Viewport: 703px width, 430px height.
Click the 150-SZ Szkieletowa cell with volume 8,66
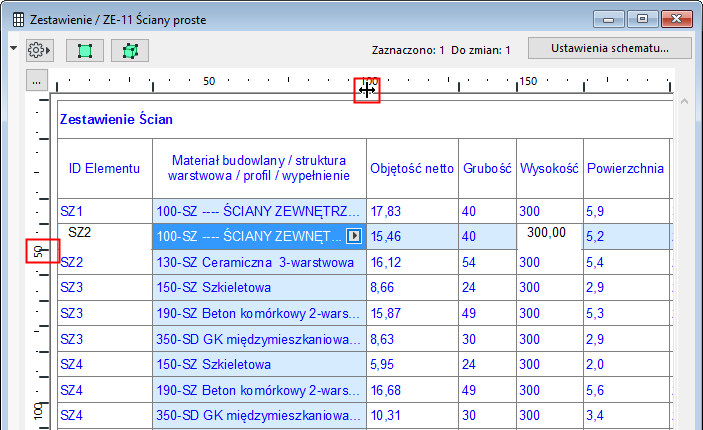259,287
